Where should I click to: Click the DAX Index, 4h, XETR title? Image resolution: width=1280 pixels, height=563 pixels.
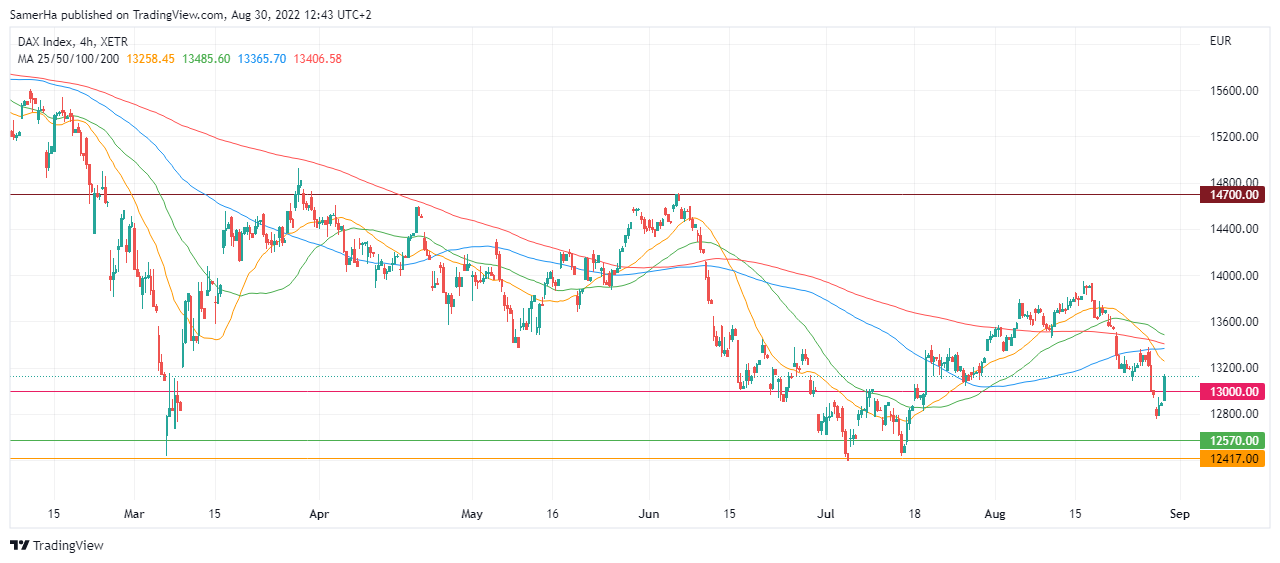click(x=70, y=42)
